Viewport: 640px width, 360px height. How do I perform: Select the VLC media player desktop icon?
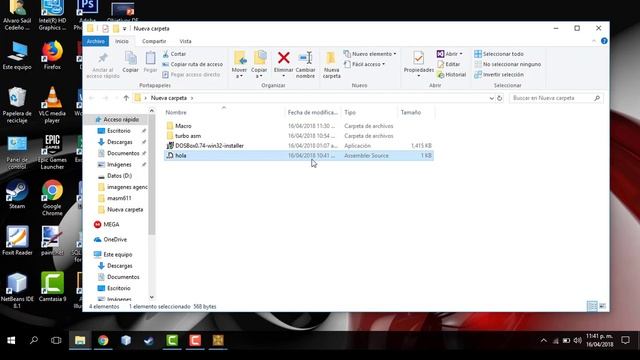52,105
